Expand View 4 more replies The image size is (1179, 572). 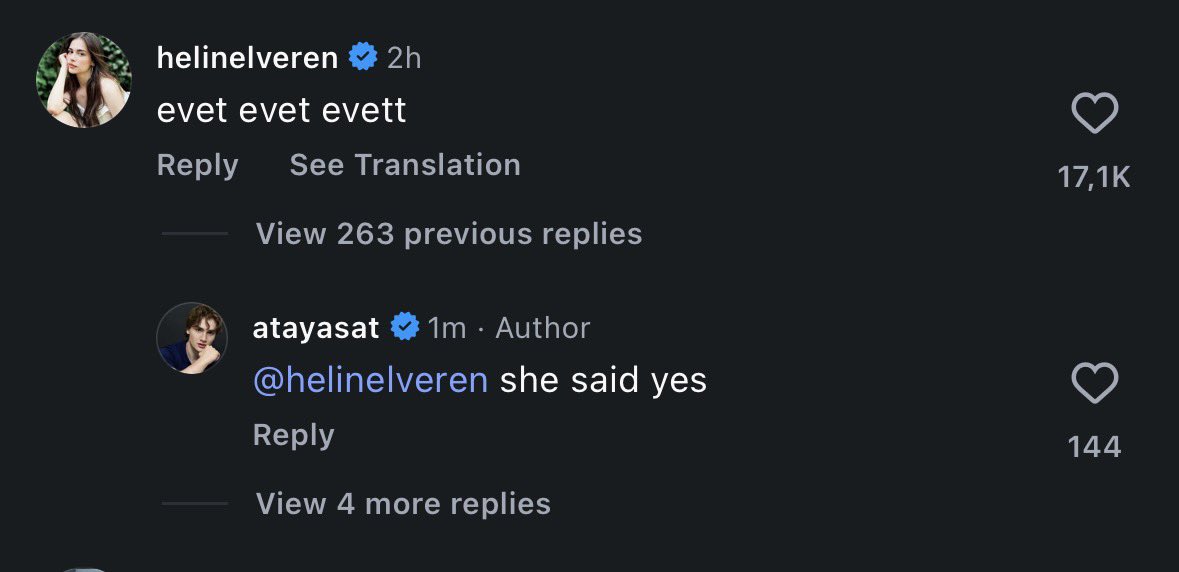403,504
